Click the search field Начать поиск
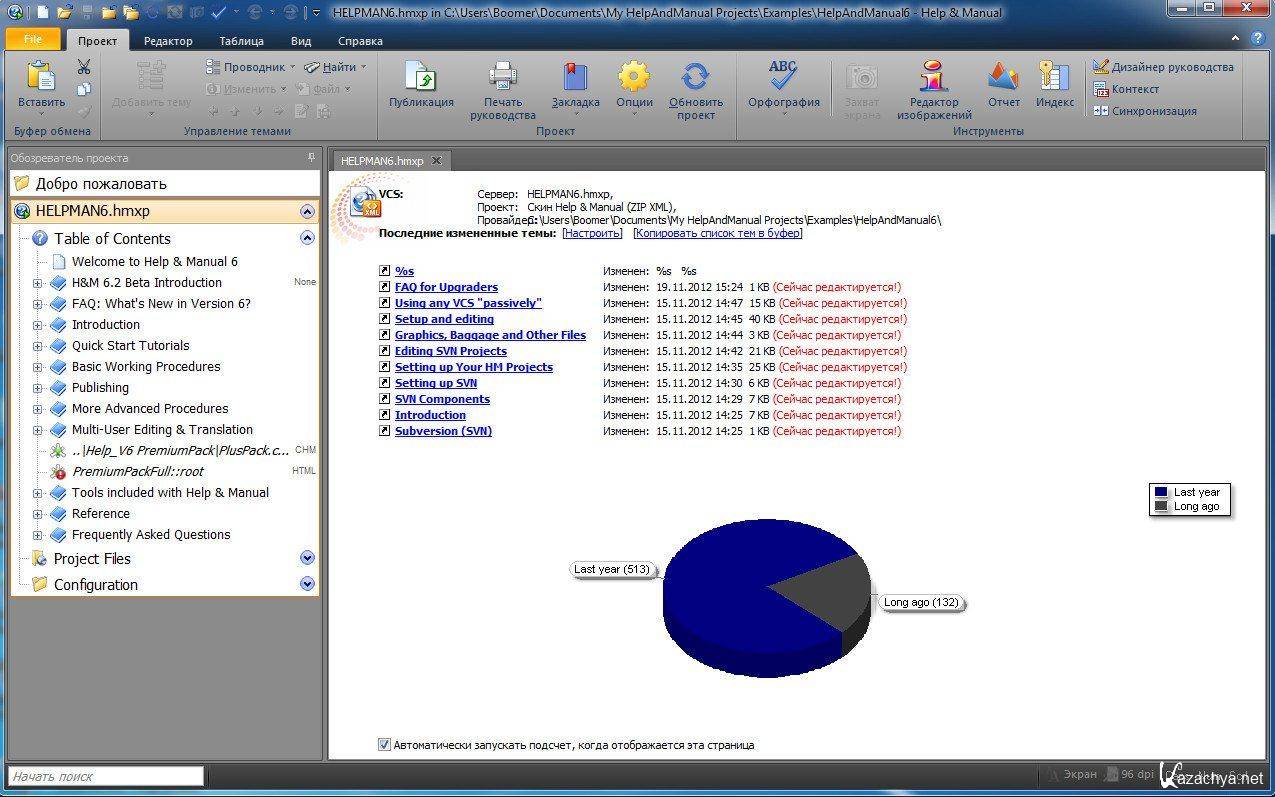 [106, 776]
